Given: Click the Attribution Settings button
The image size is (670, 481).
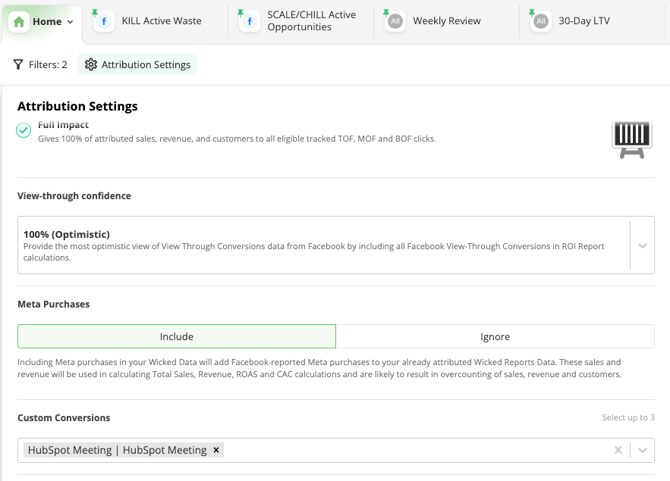Looking at the screenshot, I should (x=137, y=65).
